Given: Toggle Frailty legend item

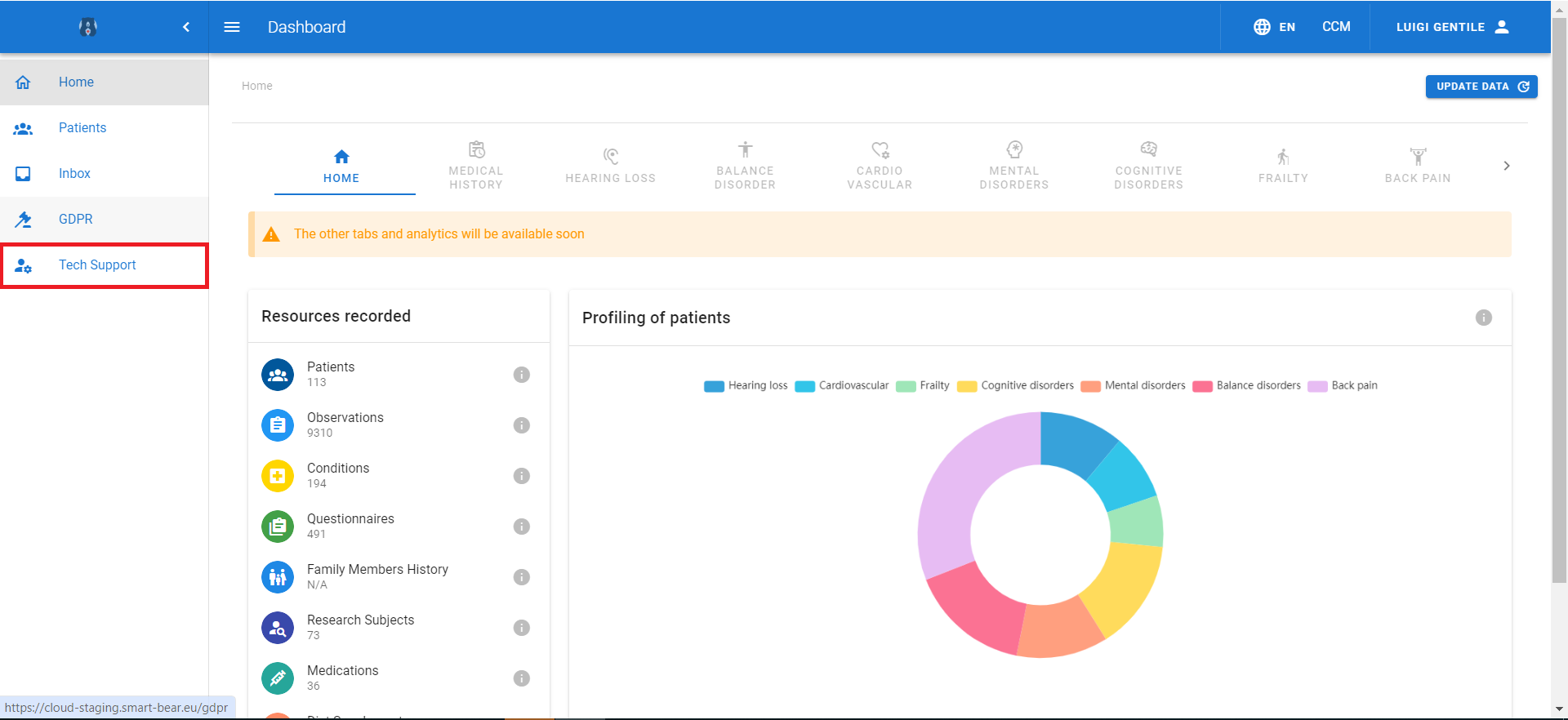Looking at the screenshot, I should (x=923, y=386).
